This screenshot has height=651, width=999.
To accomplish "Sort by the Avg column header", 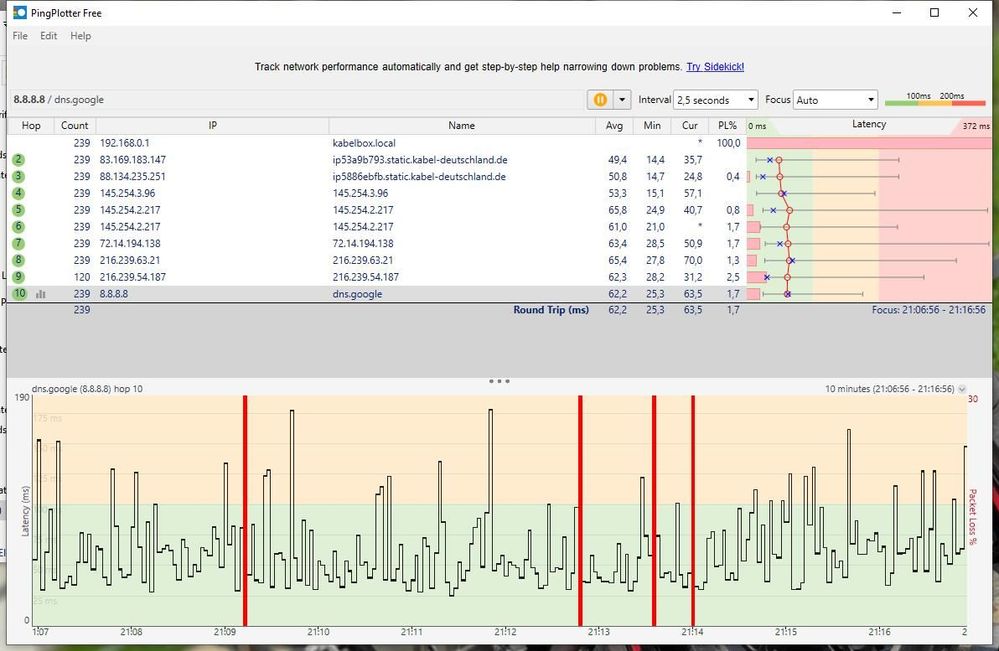I will [x=614, y=125].
